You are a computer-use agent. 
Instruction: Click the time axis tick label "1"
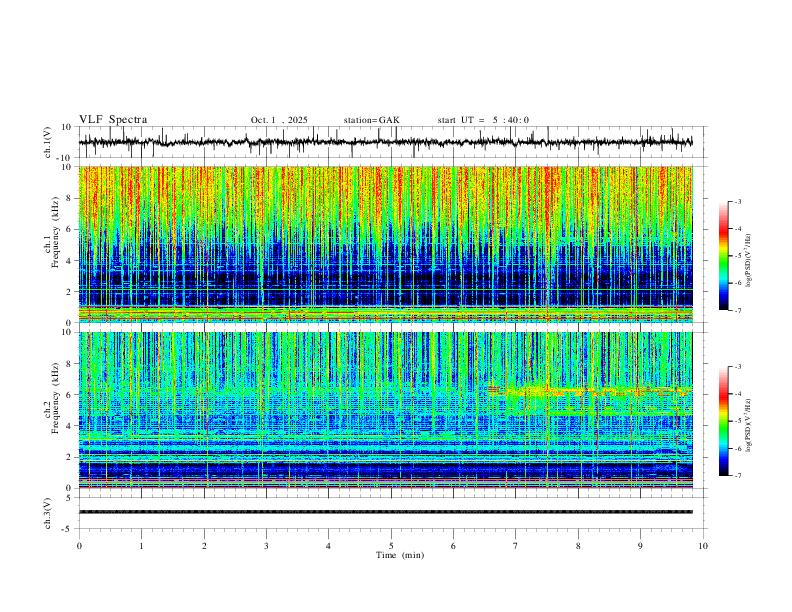(x=141, y=546)
